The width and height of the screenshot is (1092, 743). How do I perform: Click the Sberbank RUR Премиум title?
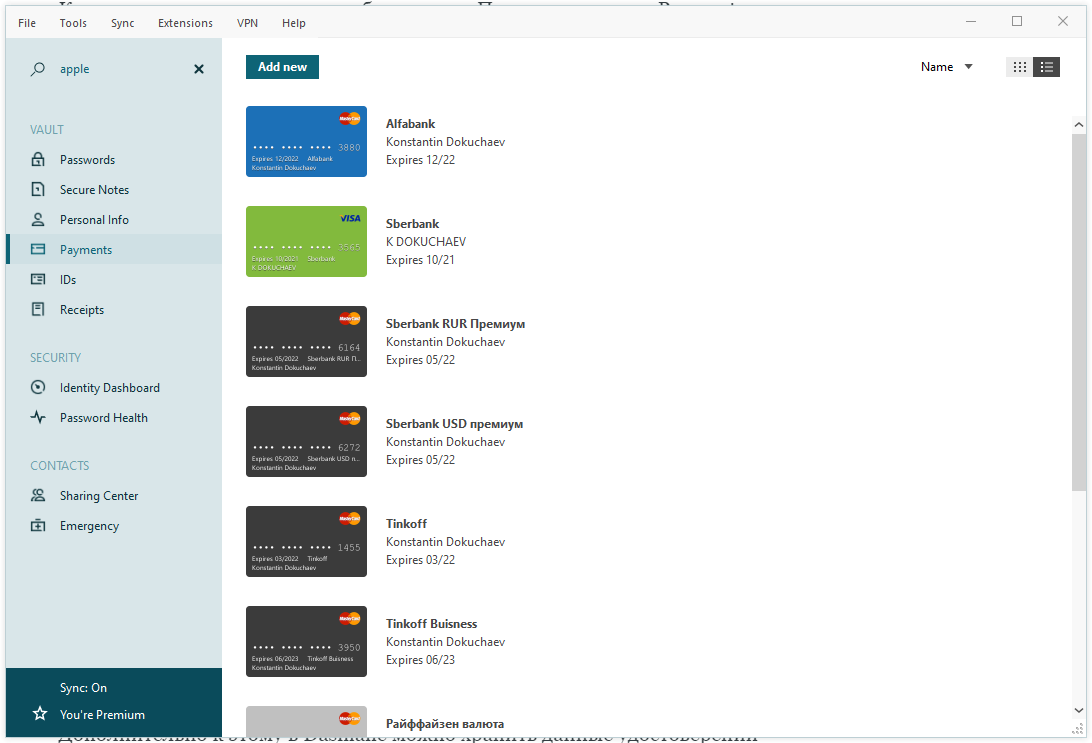455,324
